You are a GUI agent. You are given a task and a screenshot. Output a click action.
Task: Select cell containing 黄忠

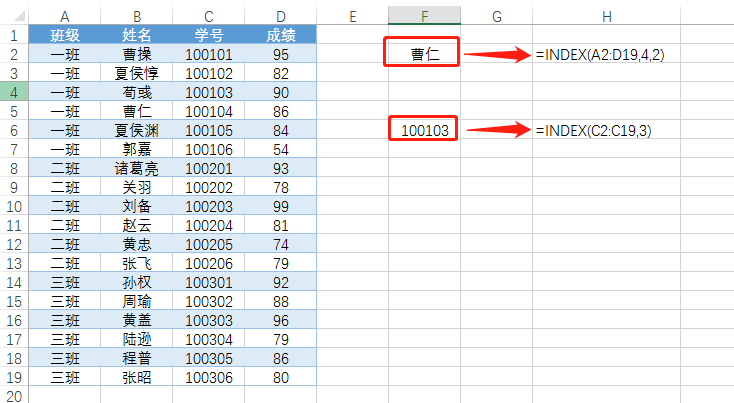[x=137, y=244]
